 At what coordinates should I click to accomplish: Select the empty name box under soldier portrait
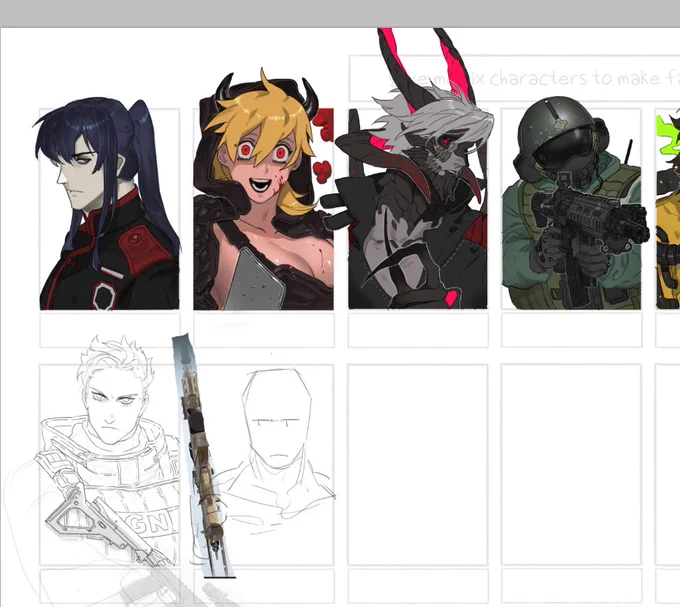click(x=572, y=330)
